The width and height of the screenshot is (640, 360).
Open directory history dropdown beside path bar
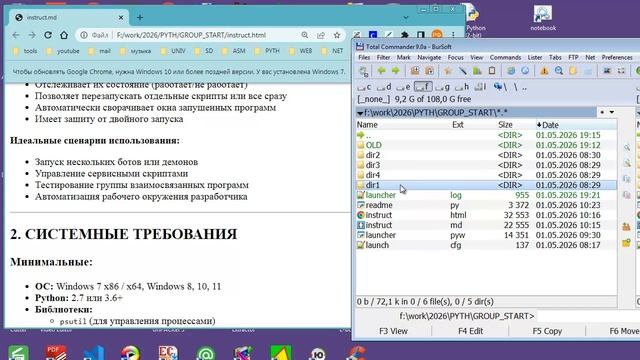(x=612, y=112)
